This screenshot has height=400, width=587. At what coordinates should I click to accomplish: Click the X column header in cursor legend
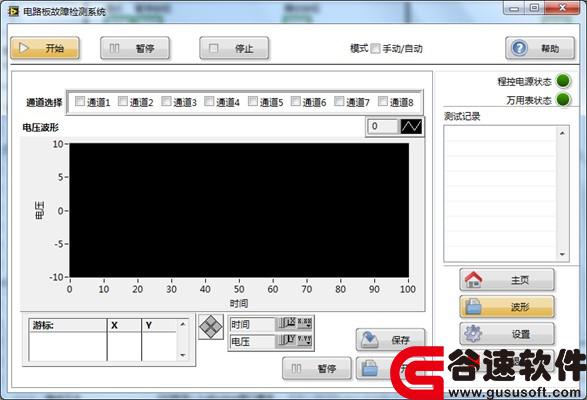124,325
